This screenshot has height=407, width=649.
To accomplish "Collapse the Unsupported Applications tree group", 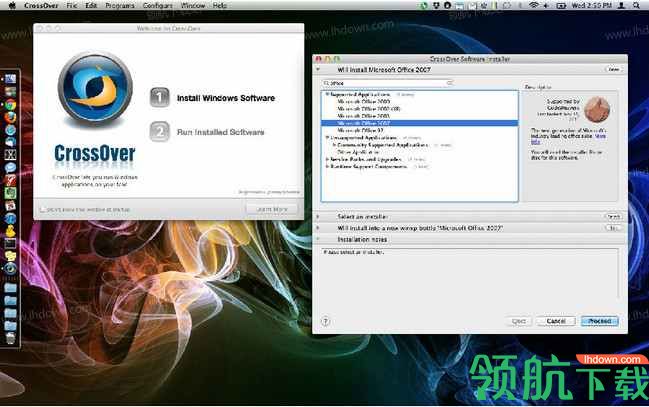I will click(x=327, y=137).
